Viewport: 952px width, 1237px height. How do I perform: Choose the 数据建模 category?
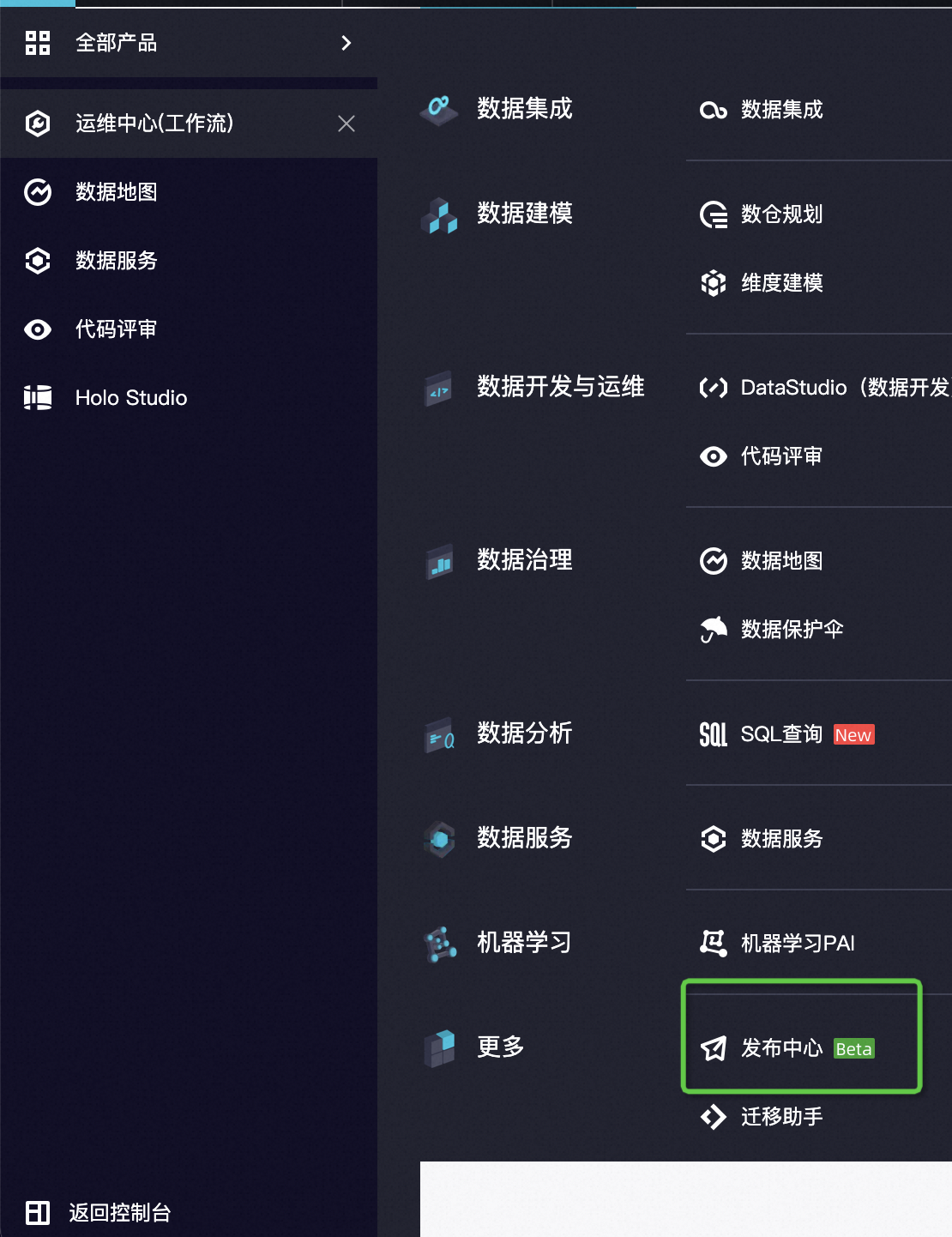[x=524, y=214]
